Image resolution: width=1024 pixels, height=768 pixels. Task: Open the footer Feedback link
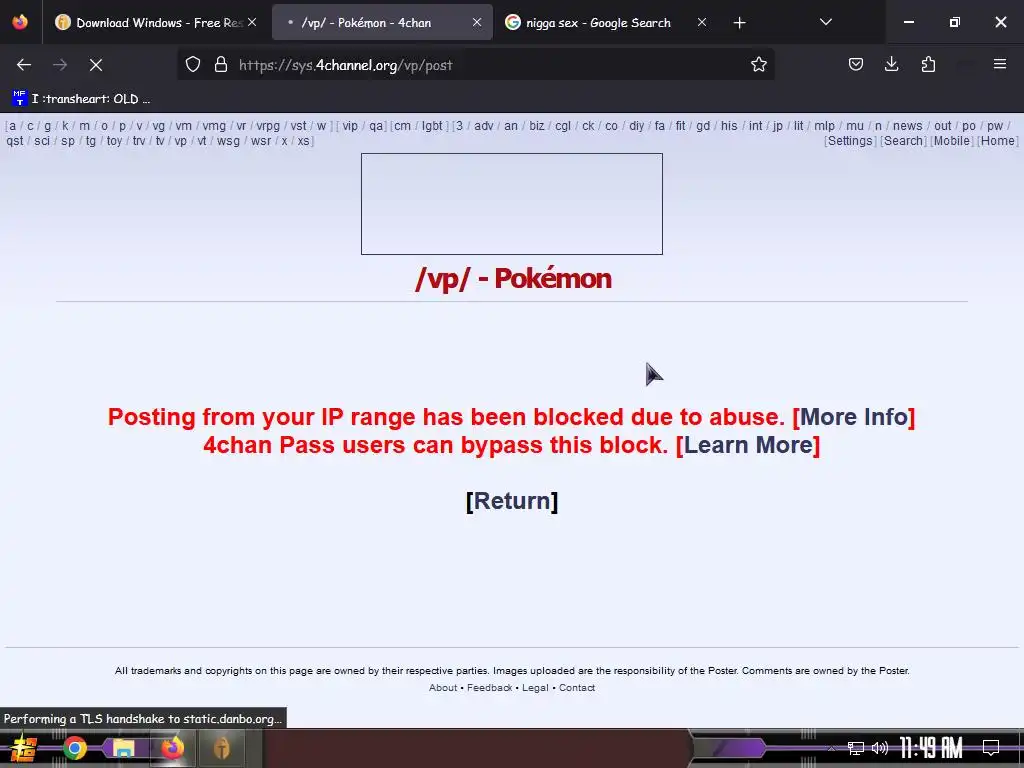point(490,688)
